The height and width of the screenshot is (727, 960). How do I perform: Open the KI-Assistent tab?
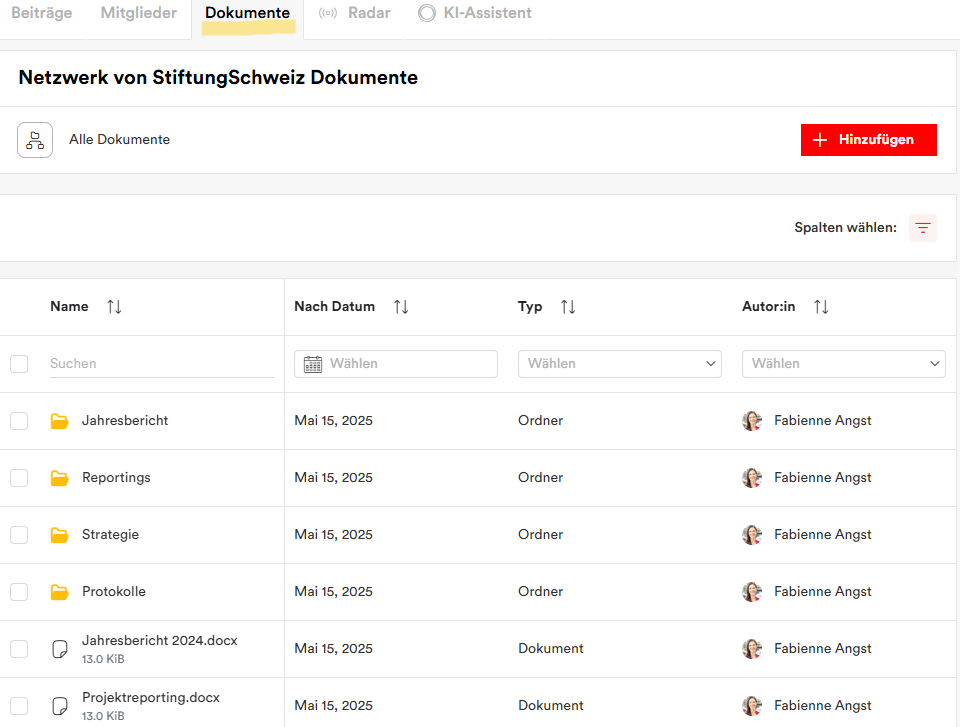(x=475, y=13)
